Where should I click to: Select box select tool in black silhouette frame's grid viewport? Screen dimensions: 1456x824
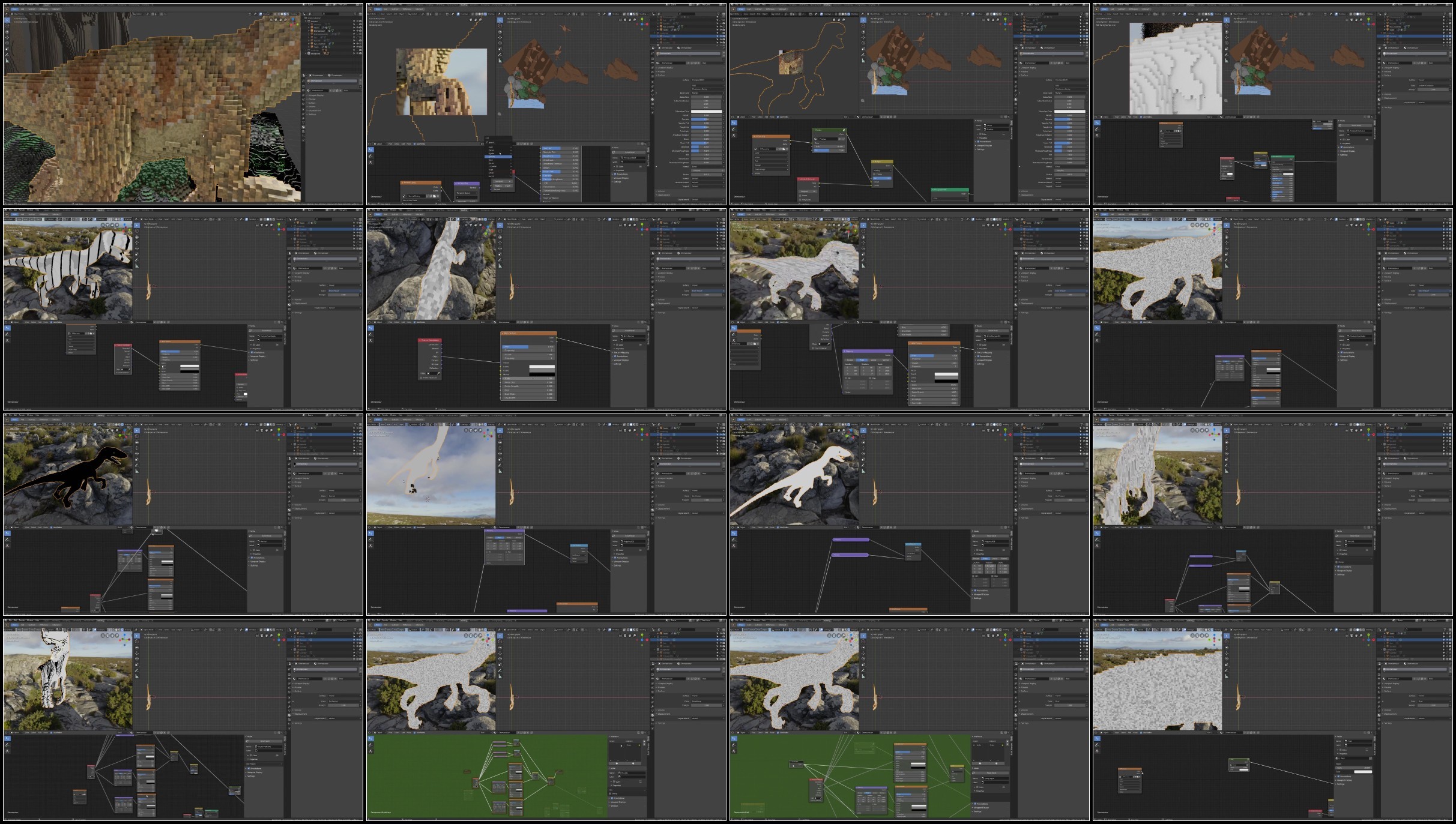tap(137, 430)
